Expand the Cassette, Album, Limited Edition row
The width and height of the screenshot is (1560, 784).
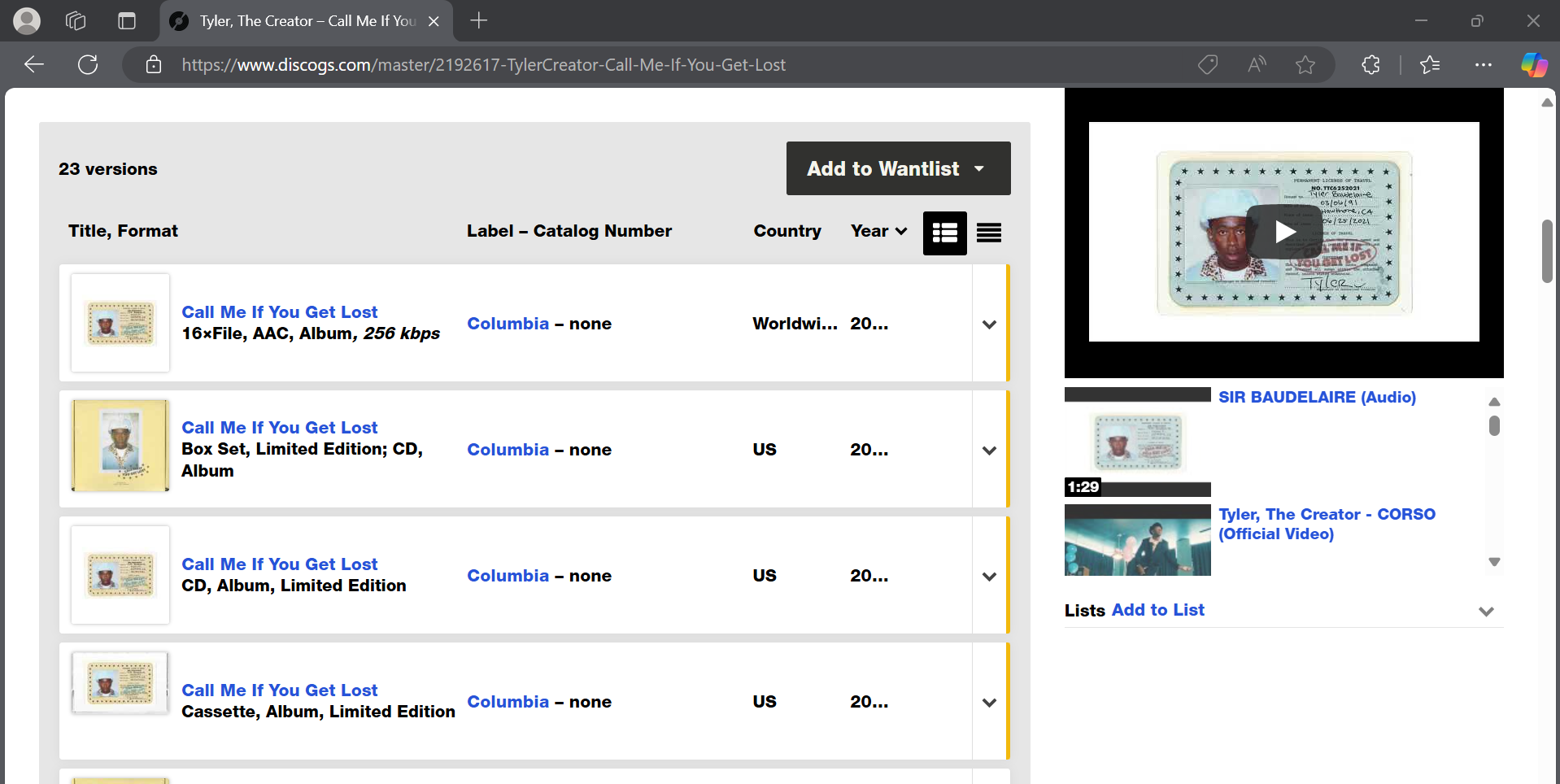989,703
